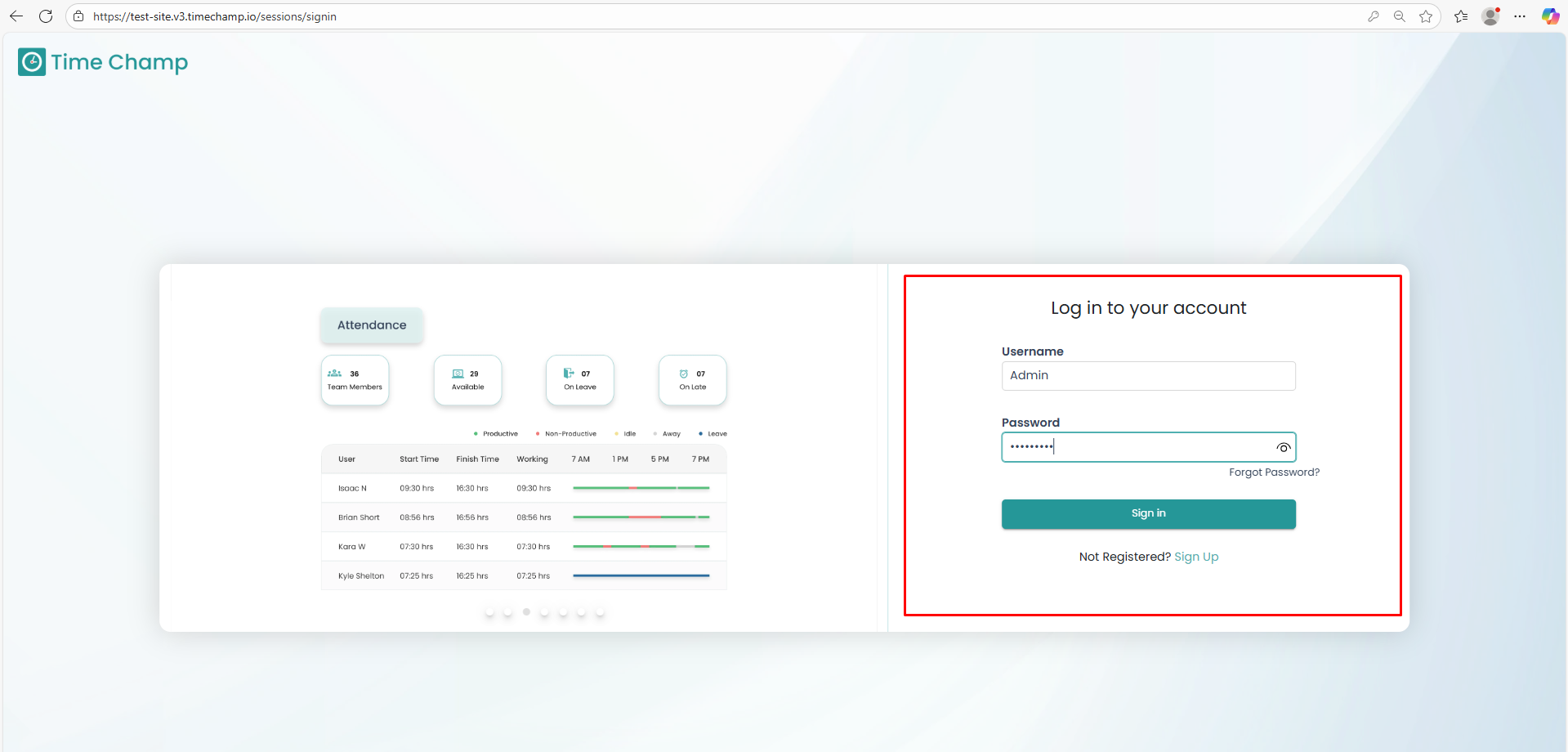Follow the Sign Up link
Image resolution: width=1568 pixels, height=752 pixels.
tap(1196, 557)
